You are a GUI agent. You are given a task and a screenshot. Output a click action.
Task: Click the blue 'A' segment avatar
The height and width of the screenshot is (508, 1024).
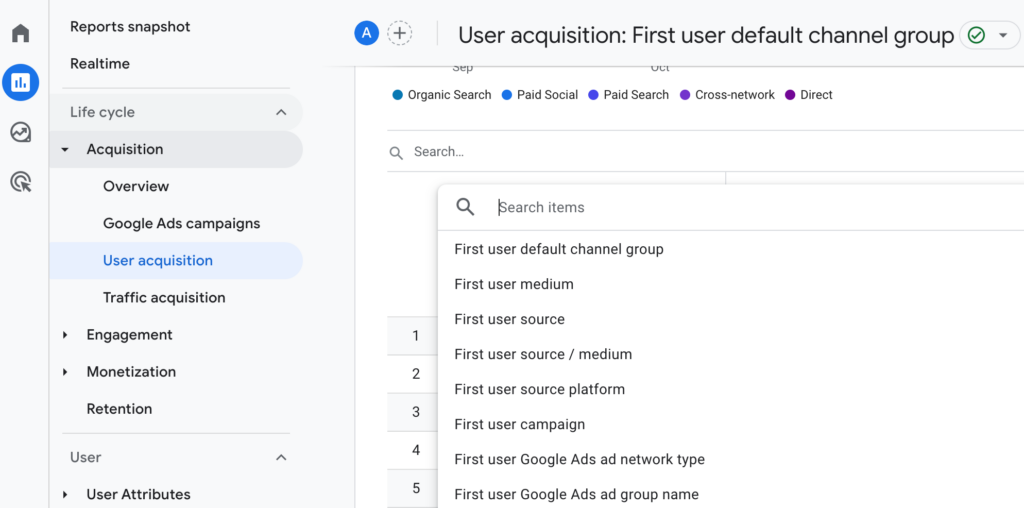click(x=366, y=33)
